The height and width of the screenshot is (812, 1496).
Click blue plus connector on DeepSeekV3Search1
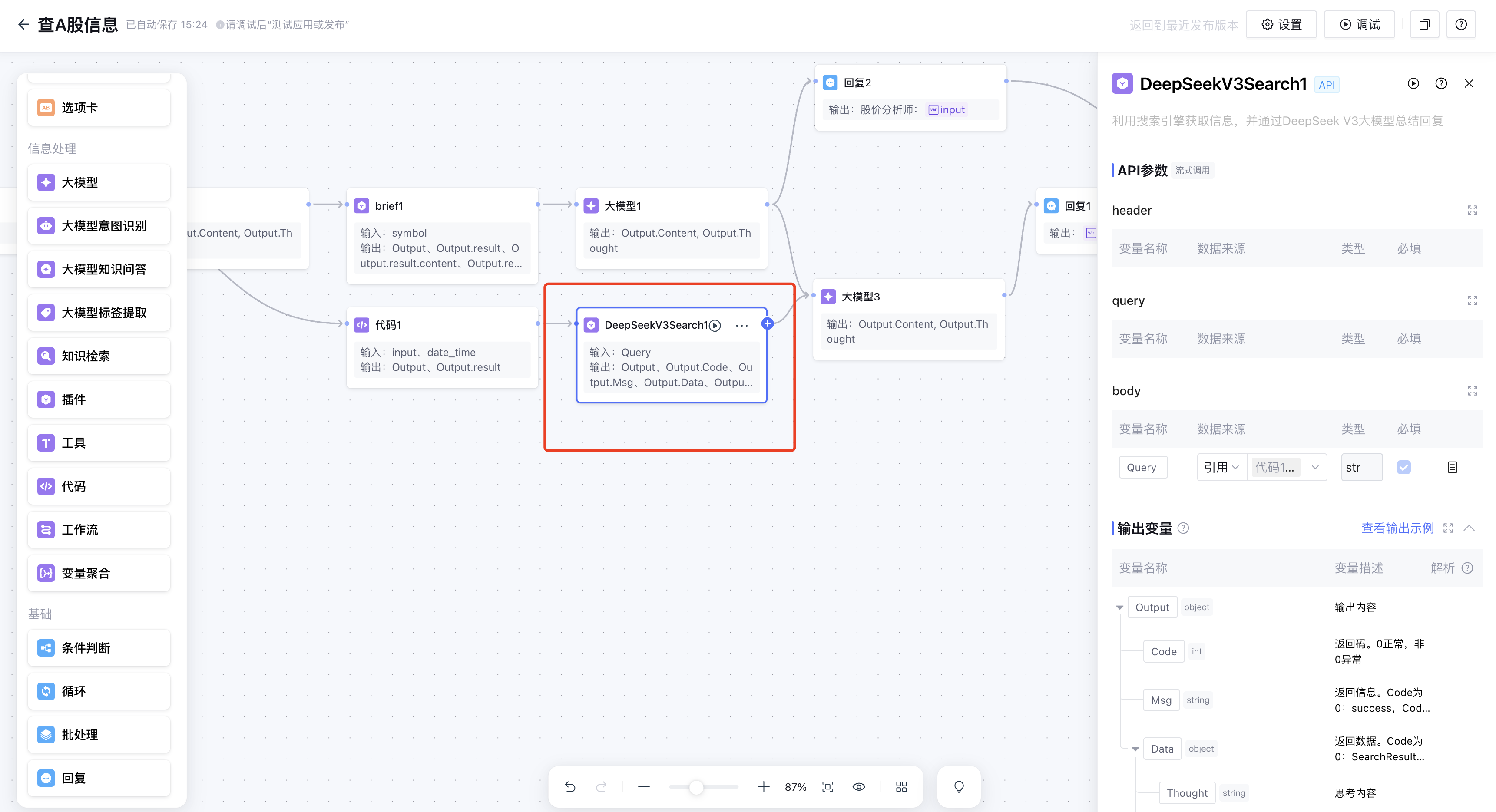click(x=767, y=324)
